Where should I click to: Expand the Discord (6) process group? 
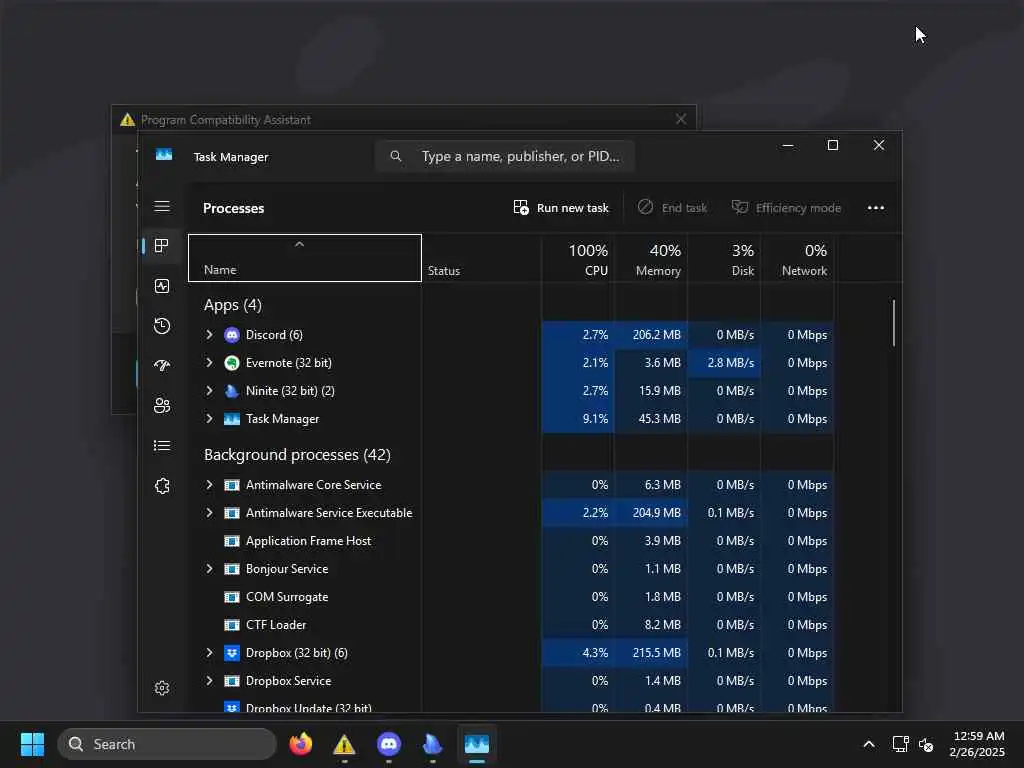[x=209, y=335]
